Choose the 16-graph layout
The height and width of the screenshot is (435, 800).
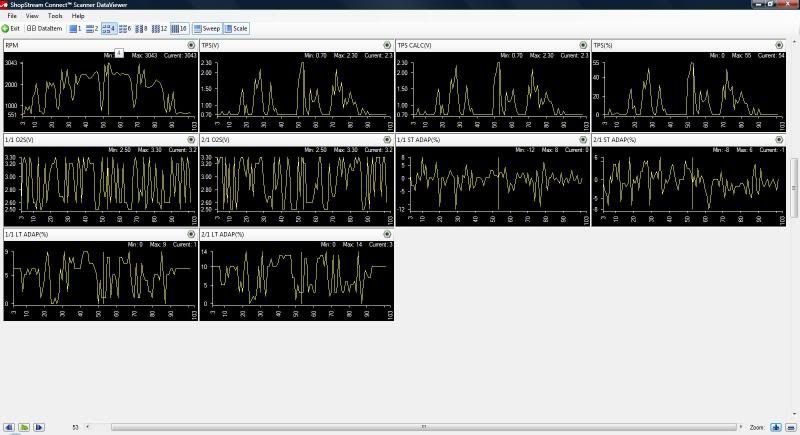(178, 28)
